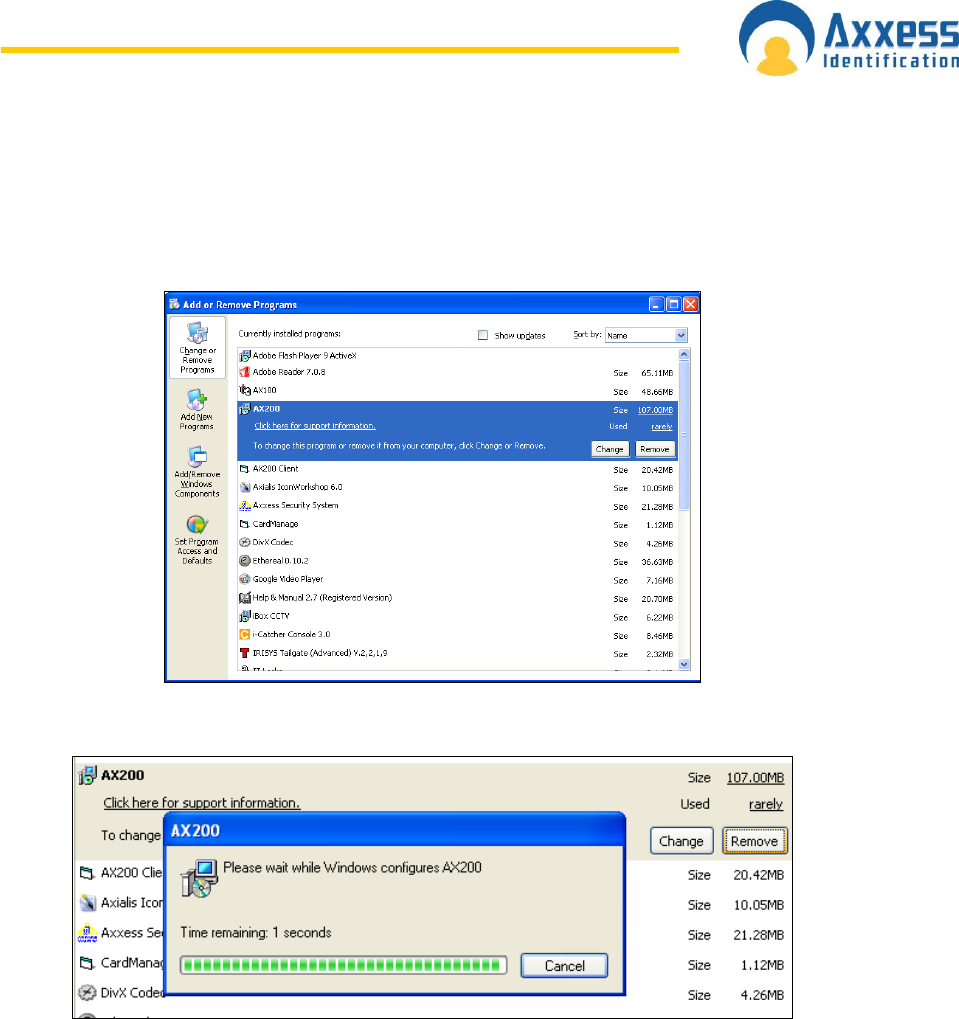Click 65.11MB size value
This screenshot has width=959, height=1019.
(x=657, y=374)
